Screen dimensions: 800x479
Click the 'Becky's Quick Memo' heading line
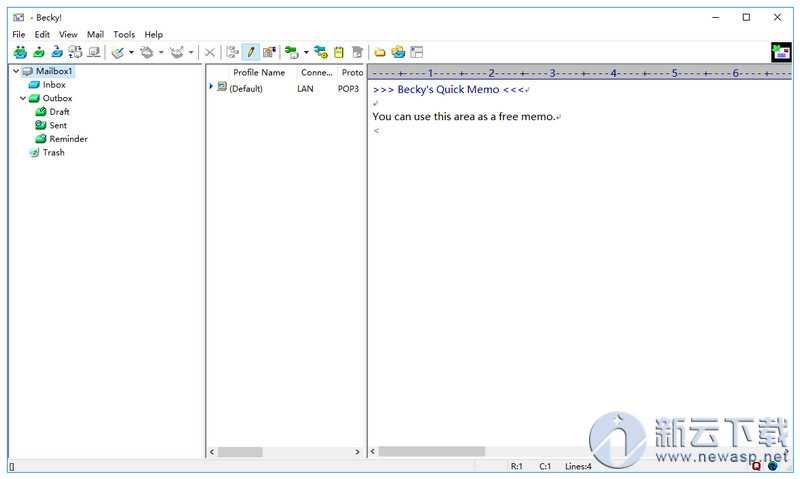[449, 89]
